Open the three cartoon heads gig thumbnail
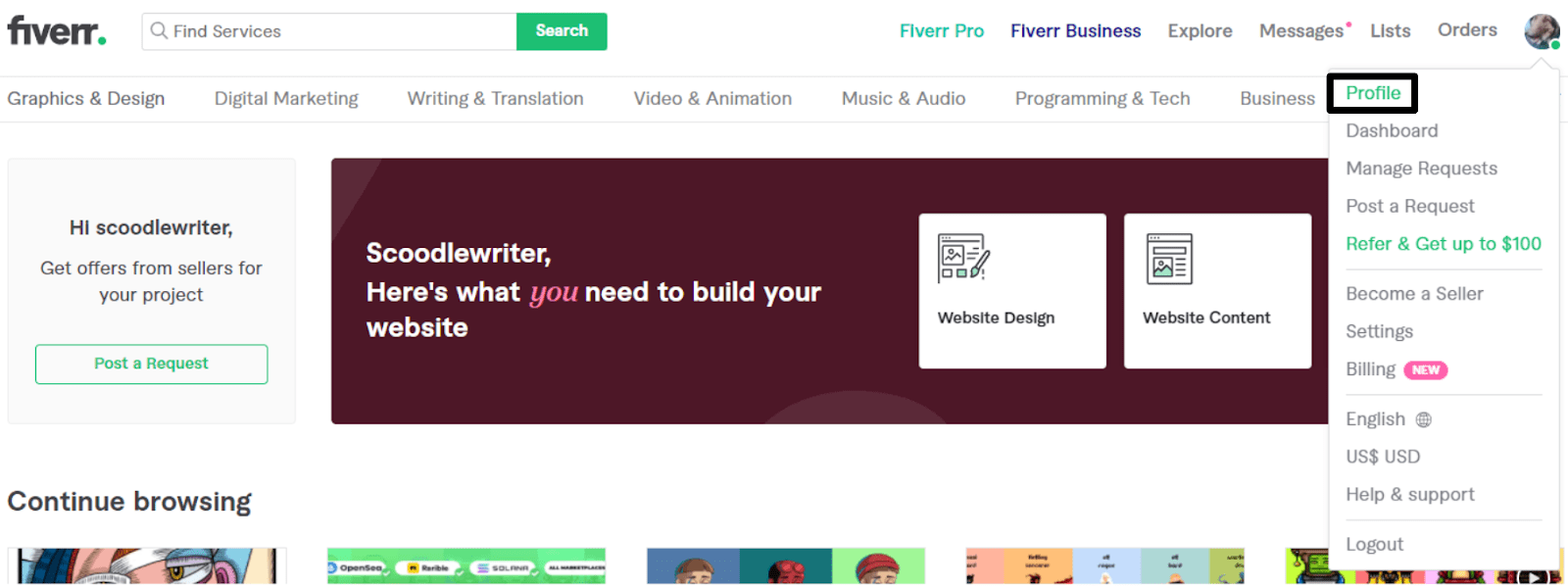The height and width of the screenshot is (588, 1568). coord(786,566)
